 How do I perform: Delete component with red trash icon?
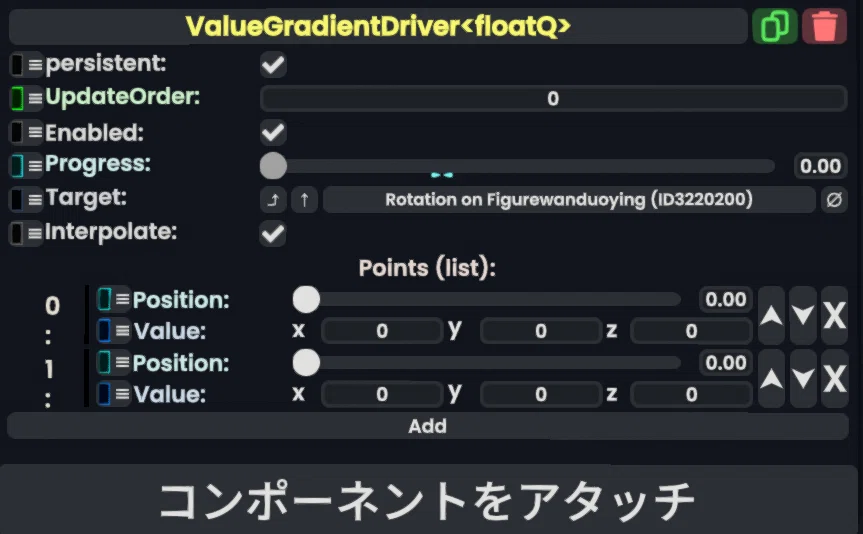[824, 26]
